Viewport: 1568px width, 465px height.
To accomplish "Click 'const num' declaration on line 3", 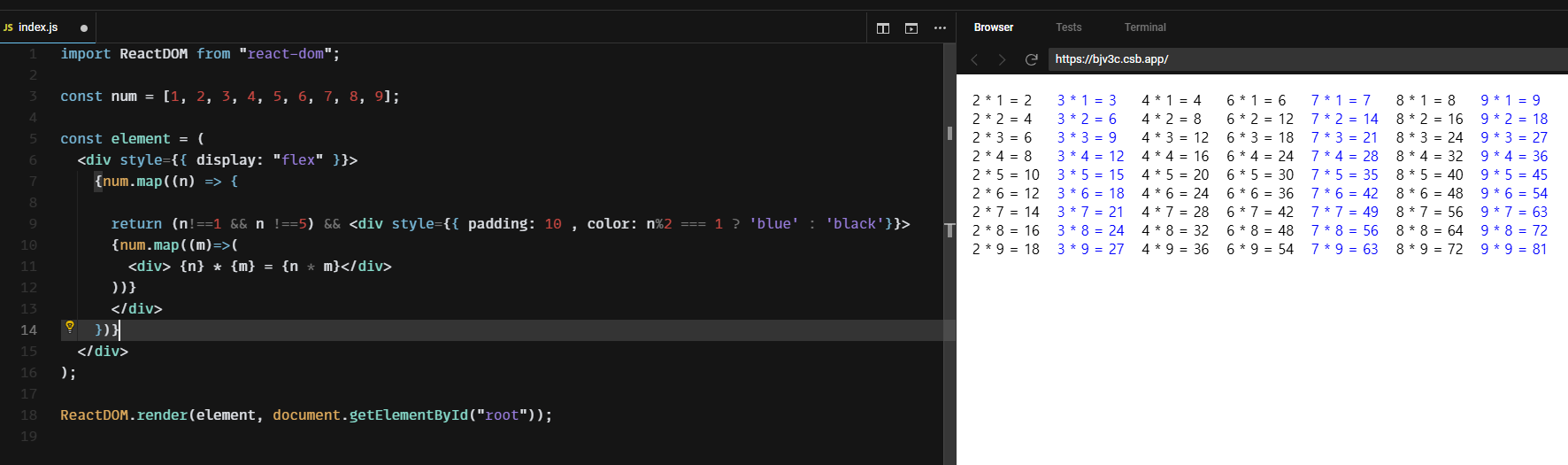I will click(98, 97).
